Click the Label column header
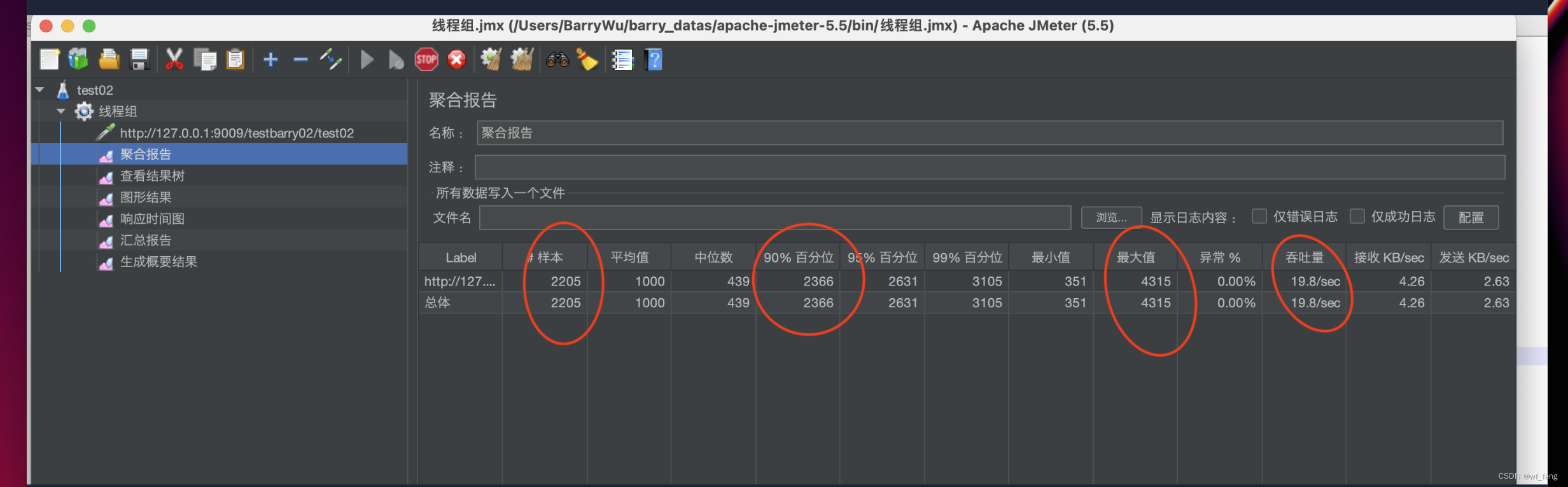Screen dimensions: 1568x487 tap(461, 257)
